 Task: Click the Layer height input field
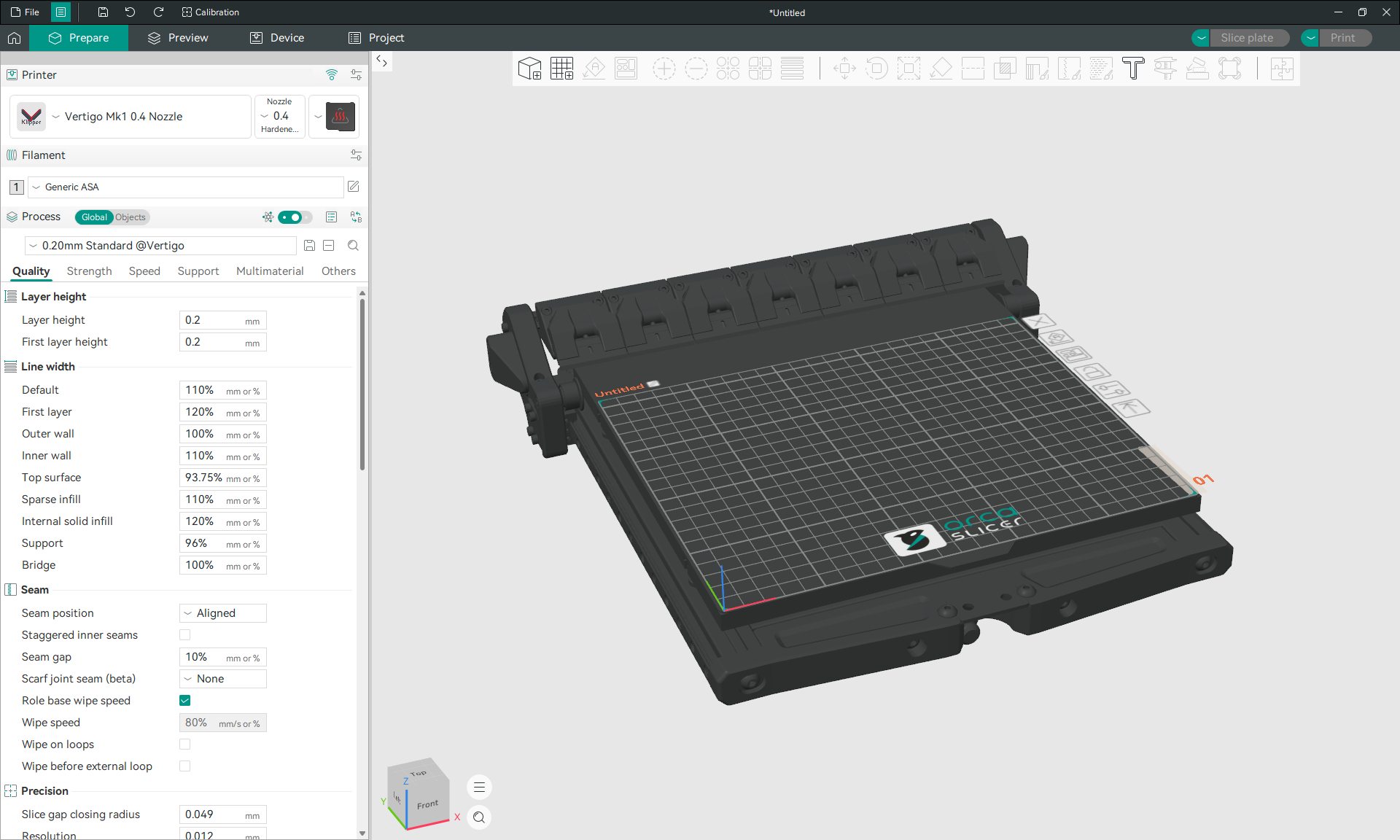[223, 320]
